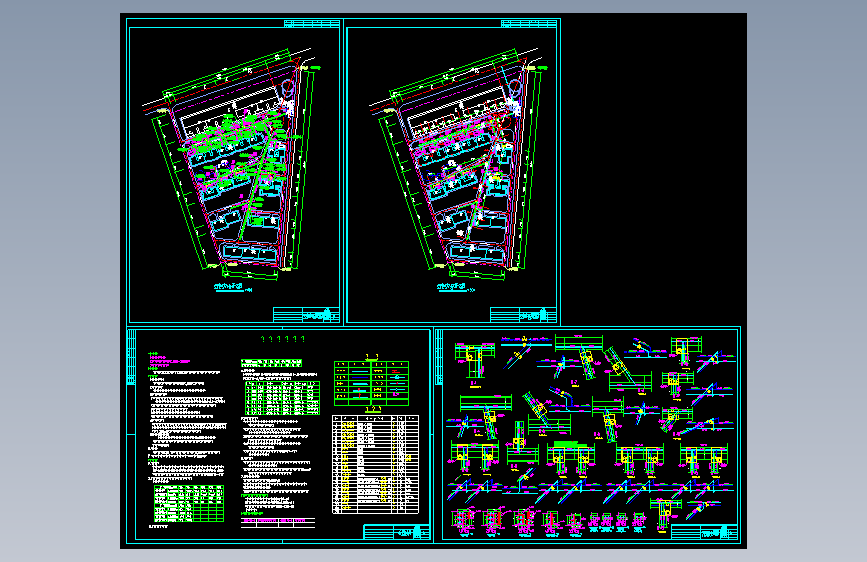Click the revision strip atop the right site plan sheet
Screen dimensions: 867x562
tap(529, 23)
